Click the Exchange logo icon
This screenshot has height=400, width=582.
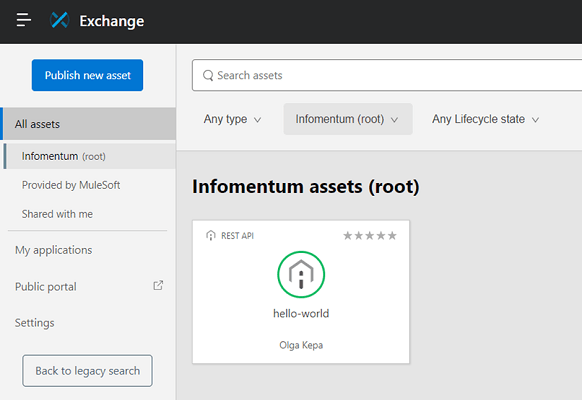(x=60, y=20)
